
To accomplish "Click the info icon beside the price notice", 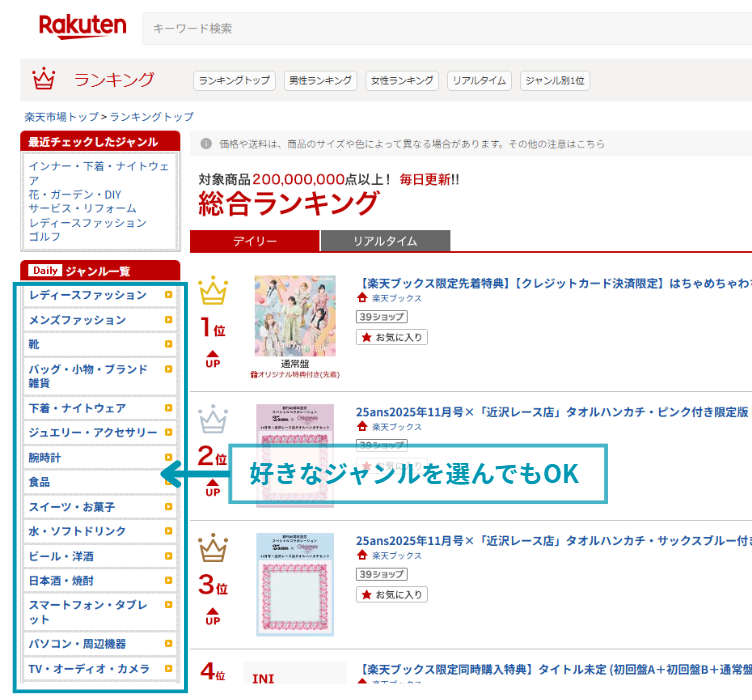I will [206, 143].
